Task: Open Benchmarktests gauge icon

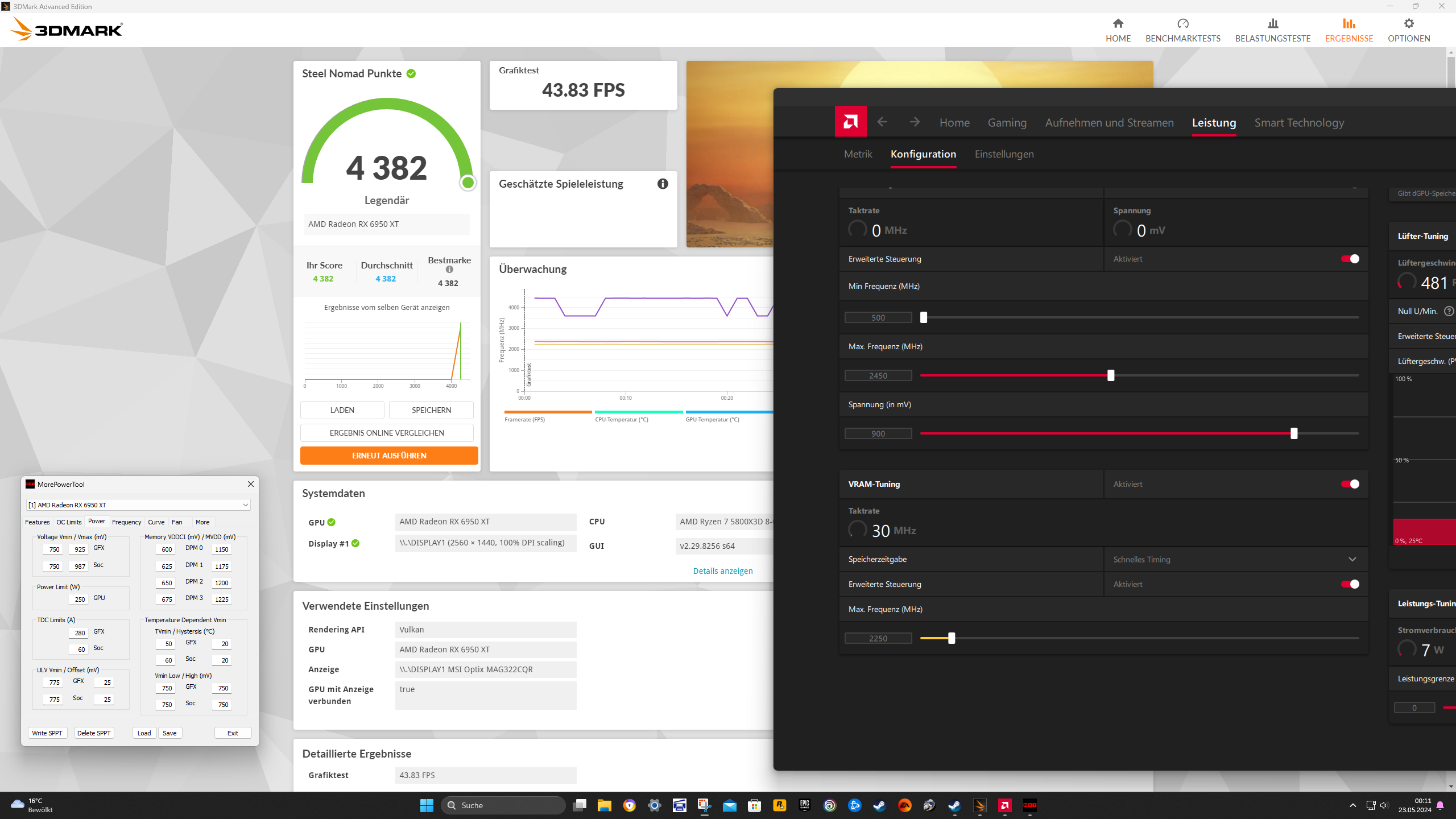Action: point(1182,23)
